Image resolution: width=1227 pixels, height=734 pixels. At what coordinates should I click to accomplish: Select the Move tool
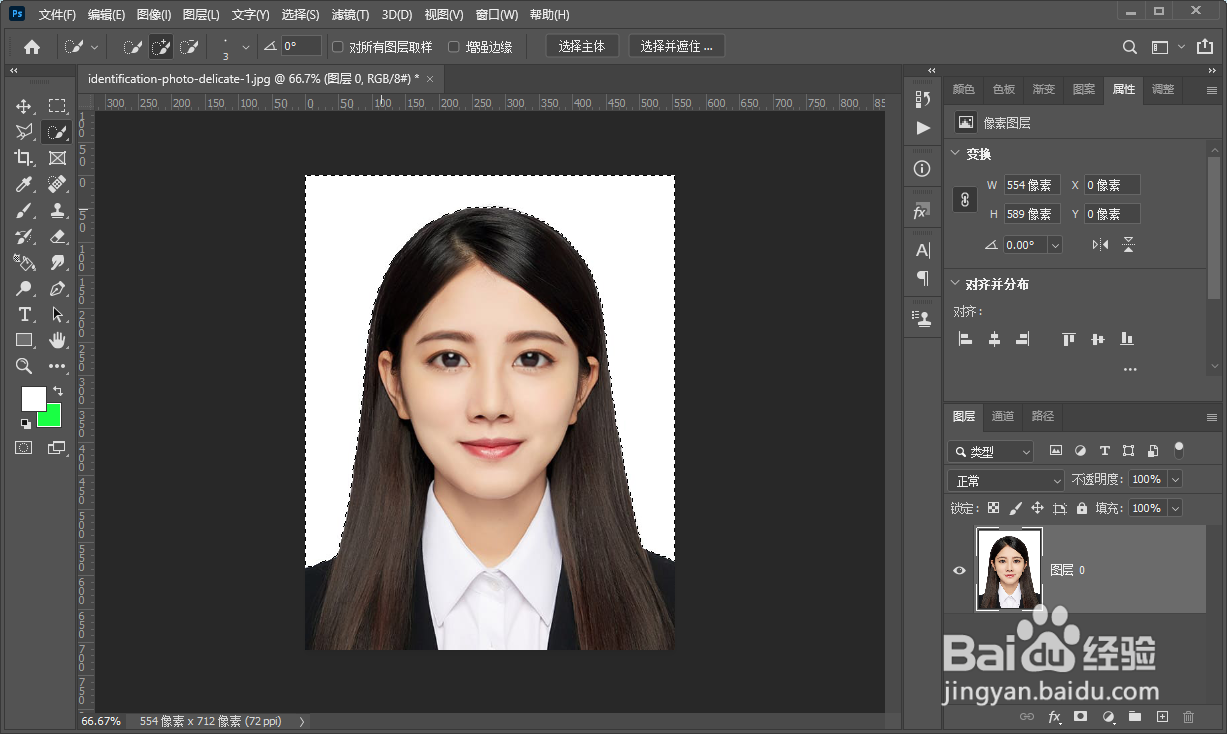(24, 106)
